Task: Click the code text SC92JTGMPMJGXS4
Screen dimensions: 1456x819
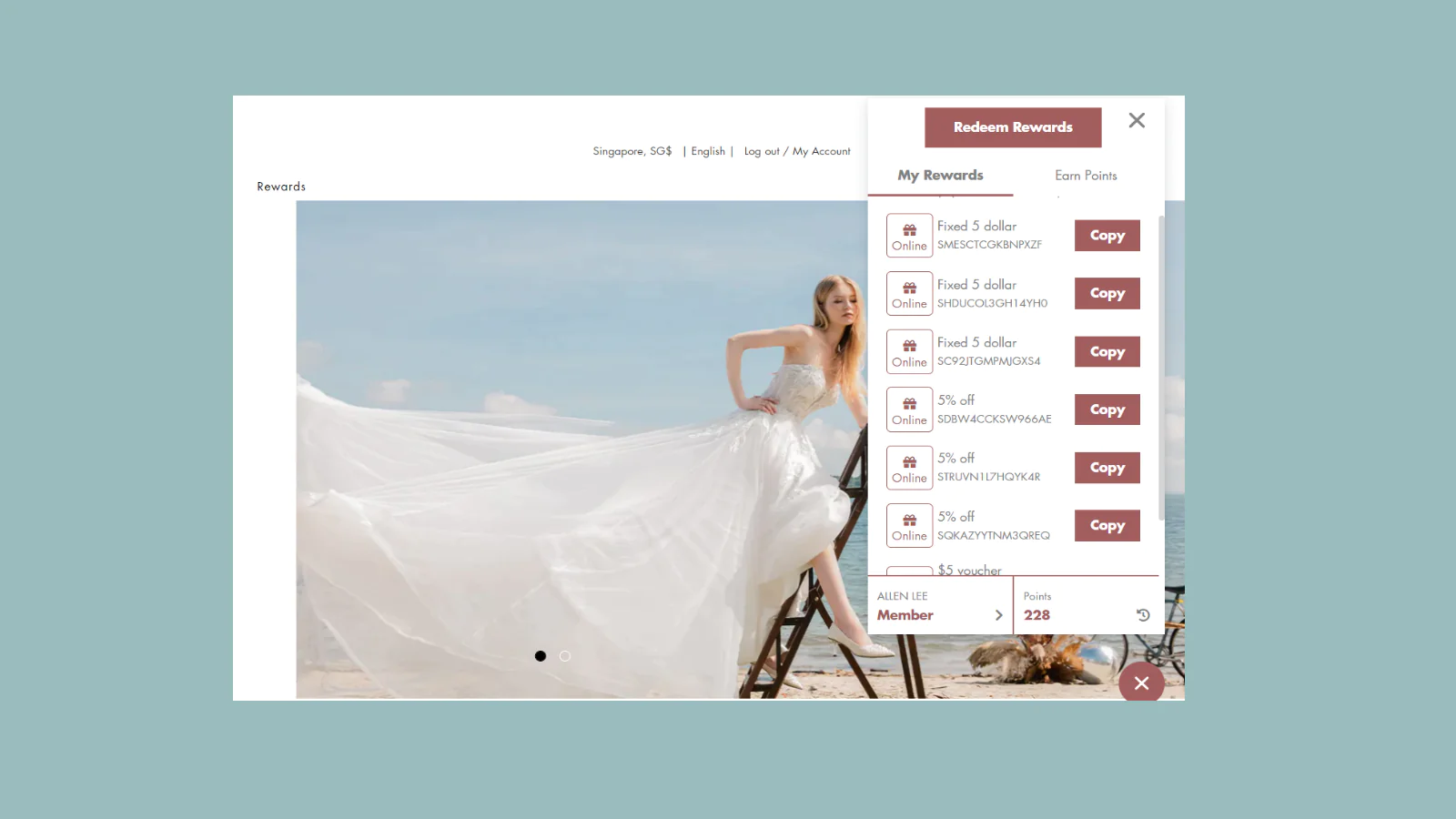Action: pos(989,361)
